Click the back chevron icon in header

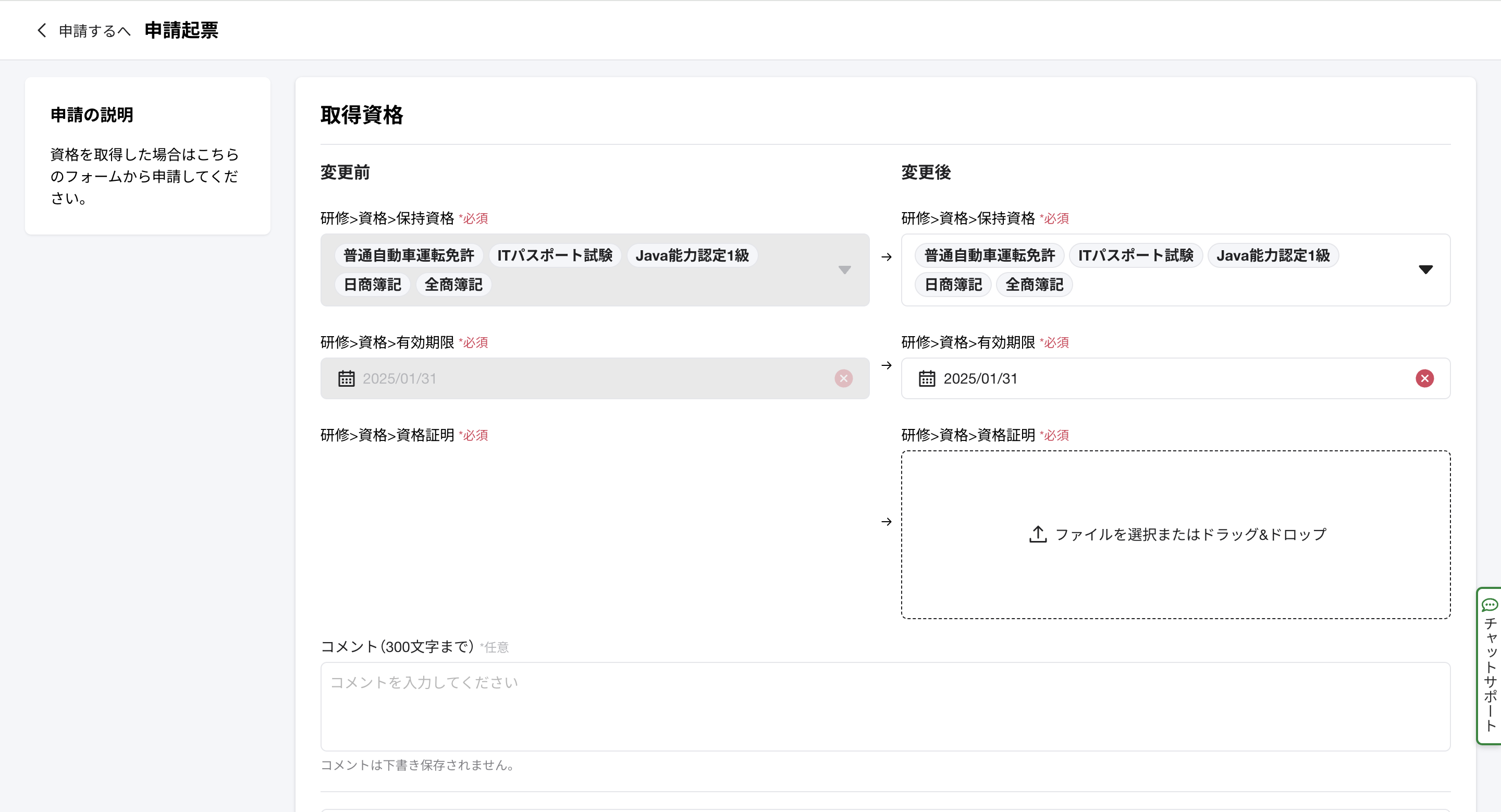pos(41,30)
